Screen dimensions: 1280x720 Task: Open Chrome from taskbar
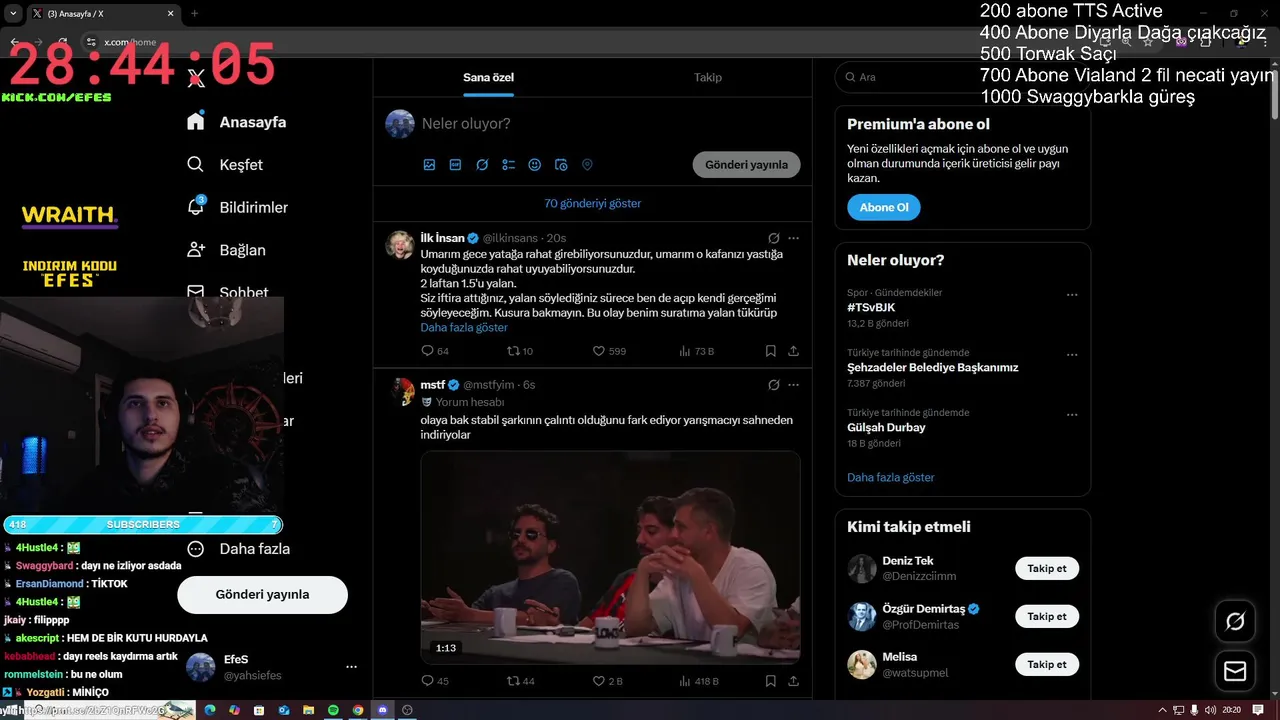pos(358,710)
